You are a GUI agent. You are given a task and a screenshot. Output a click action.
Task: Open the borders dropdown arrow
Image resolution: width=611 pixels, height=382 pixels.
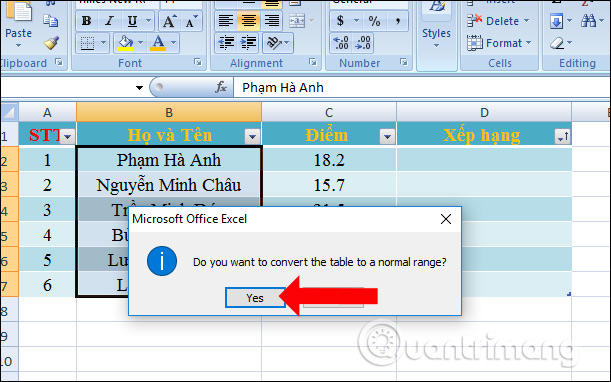click(104, 43)
